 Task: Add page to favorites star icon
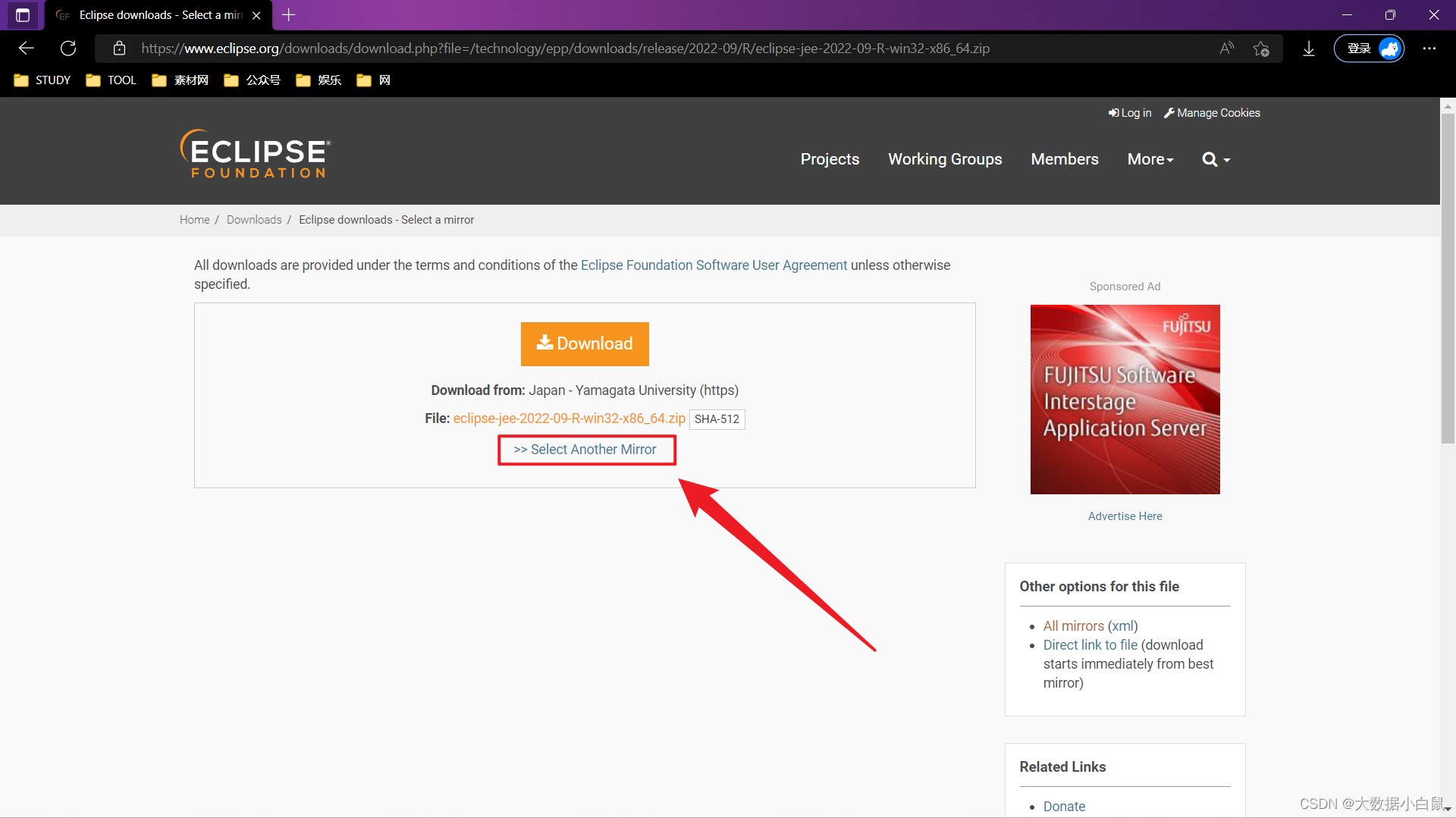[1261, 49]
